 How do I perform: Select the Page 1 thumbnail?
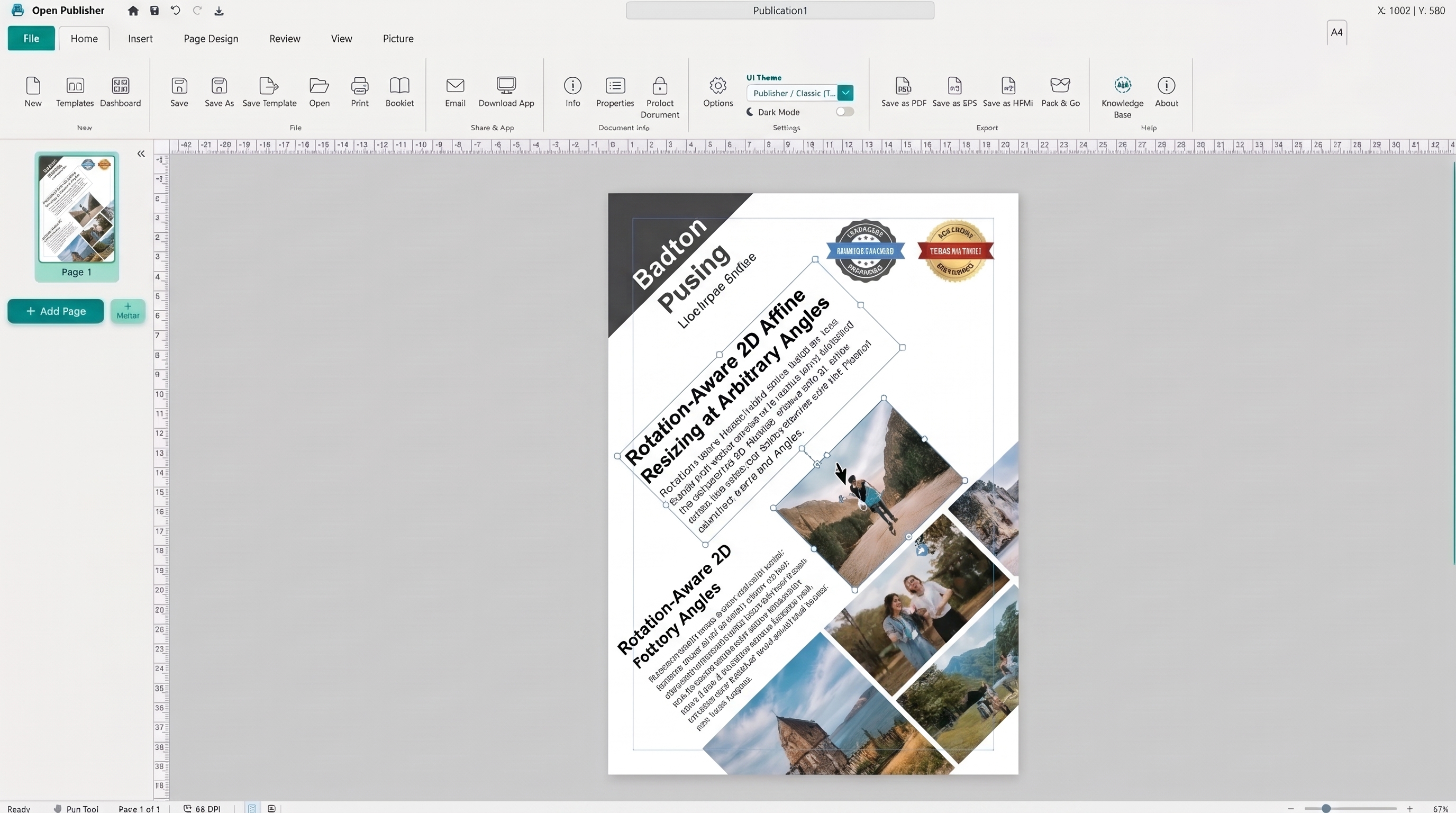77,216
